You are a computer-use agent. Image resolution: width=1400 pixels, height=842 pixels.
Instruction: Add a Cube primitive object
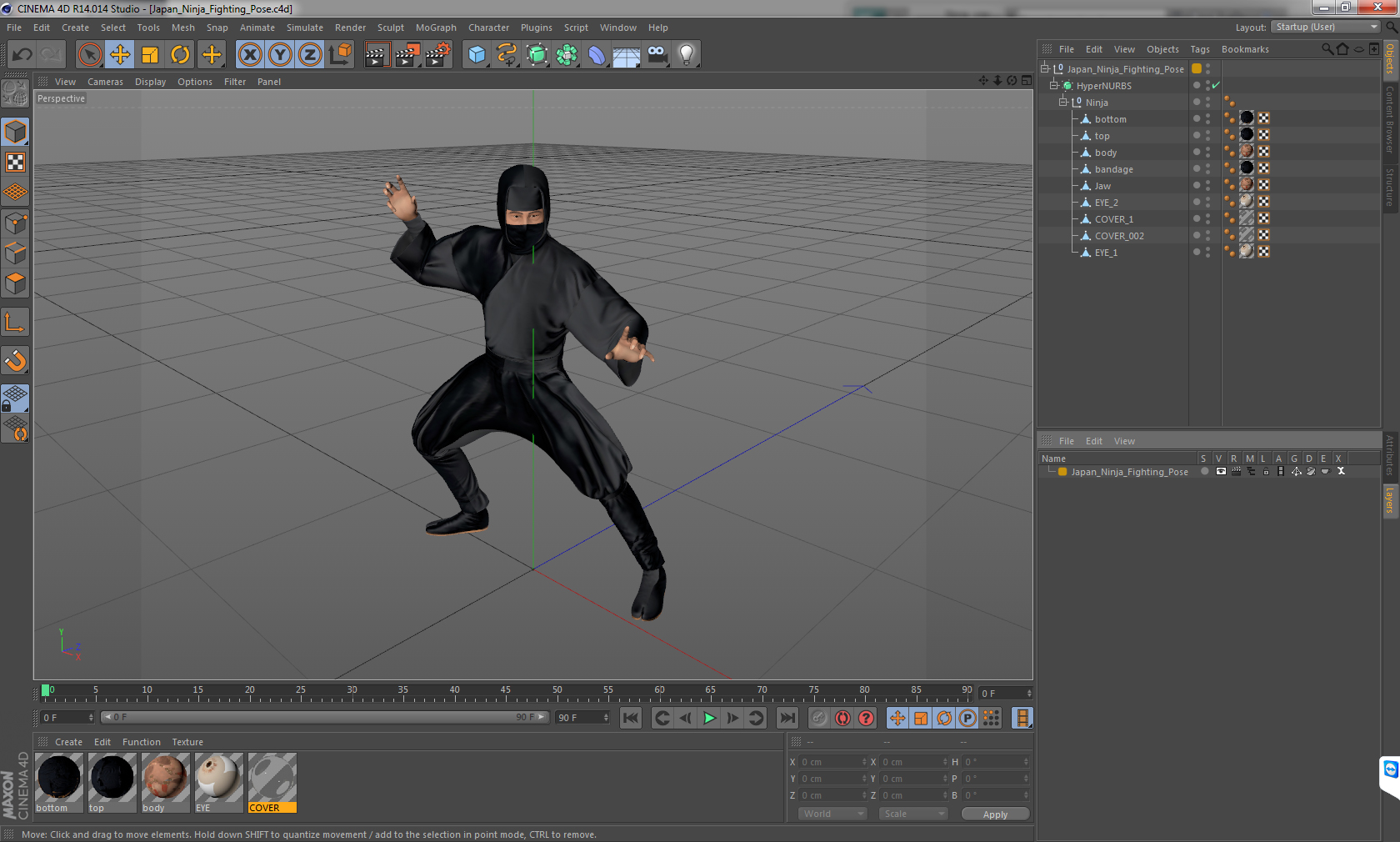pos(477,55)
